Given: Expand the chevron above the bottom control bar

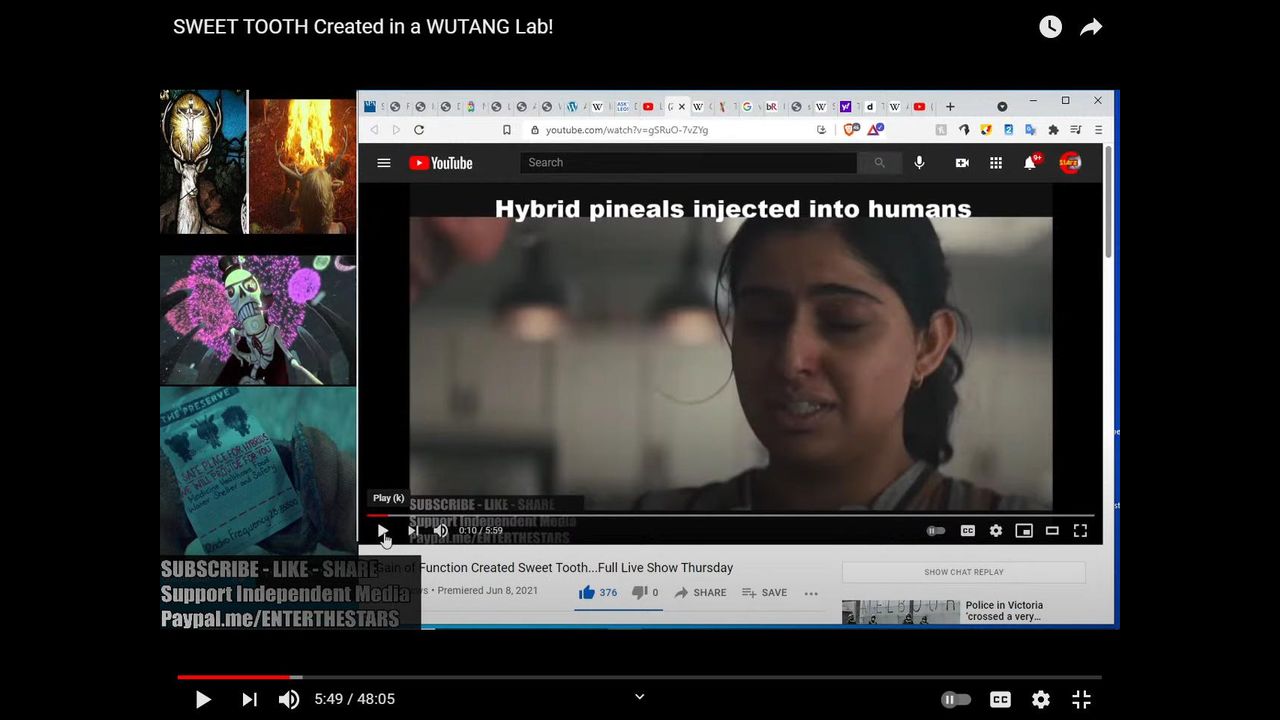Looking at the screenshot, I should (x=640, y=697).
